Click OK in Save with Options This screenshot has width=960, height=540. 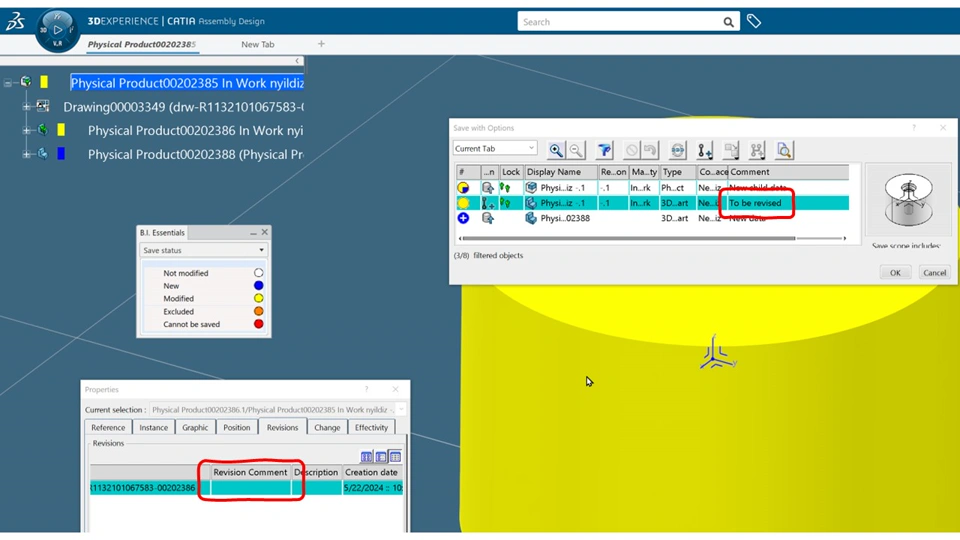[x=895, y=272]
